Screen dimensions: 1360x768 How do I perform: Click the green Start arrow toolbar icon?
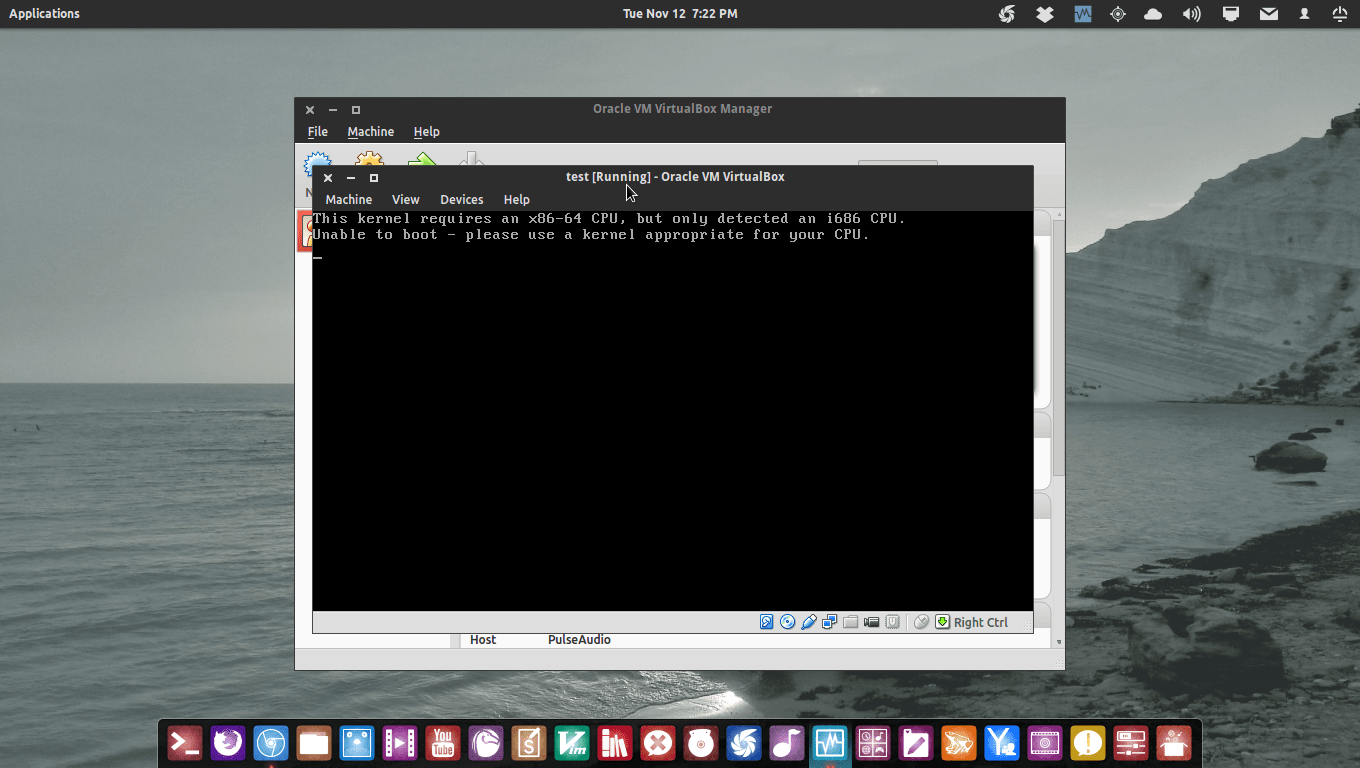click(422, 160)
